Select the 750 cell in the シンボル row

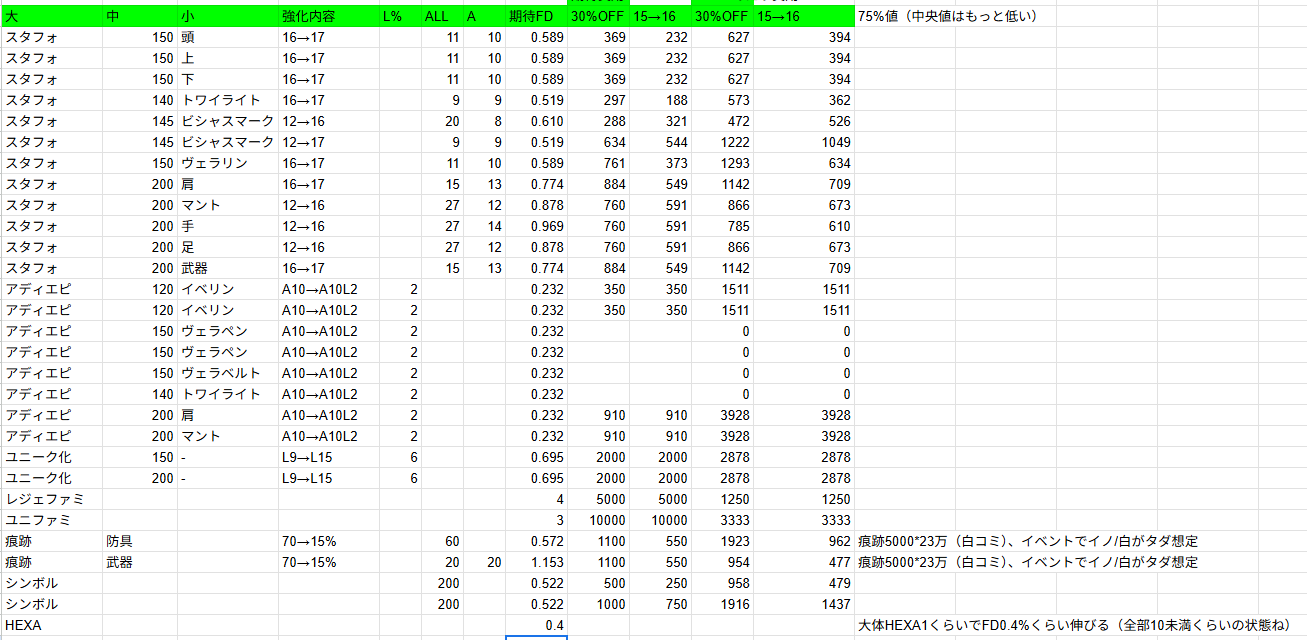coord(661,604)
